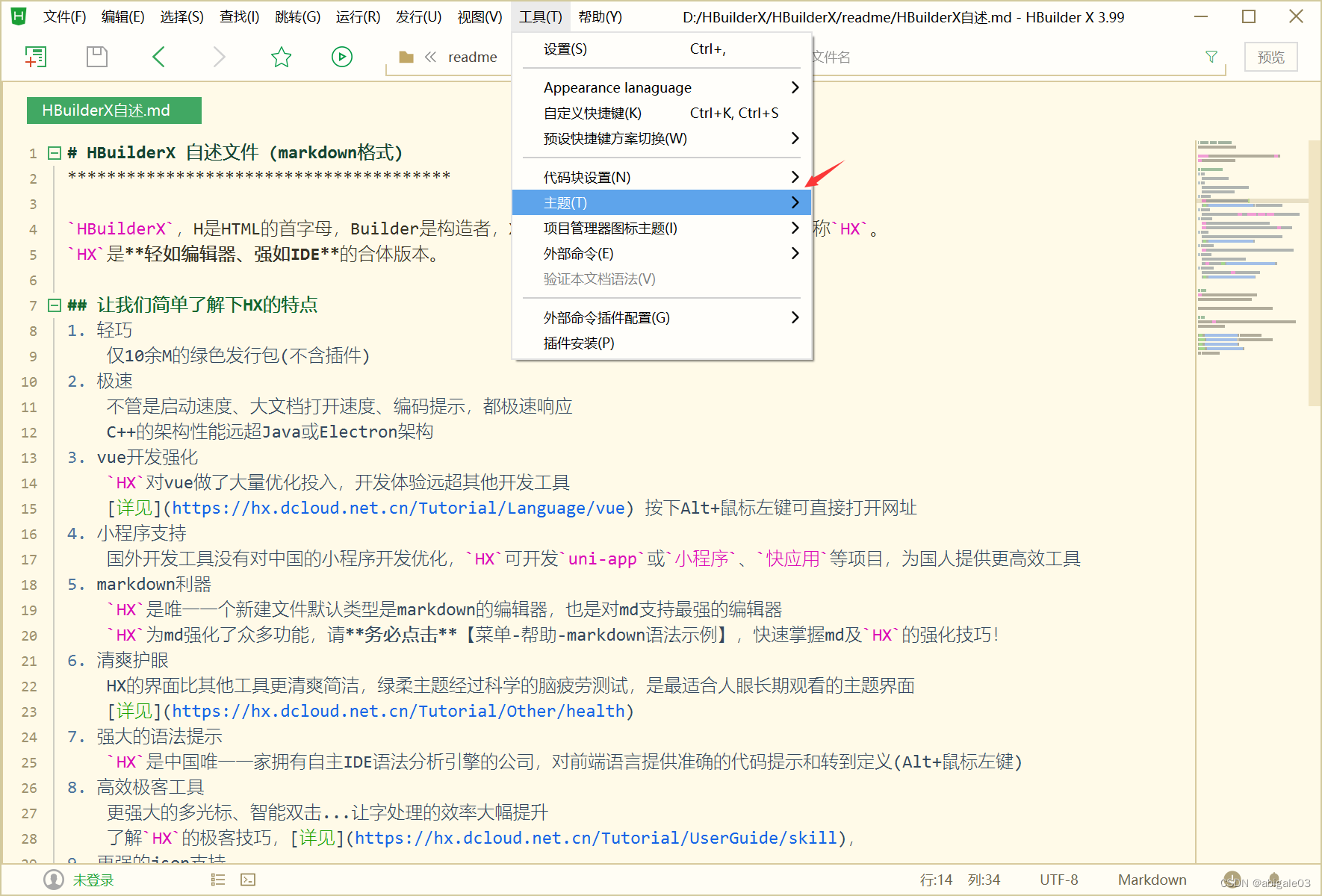Click the 列:34 column indicator
1322x896 pixels.
click(984, 880)
